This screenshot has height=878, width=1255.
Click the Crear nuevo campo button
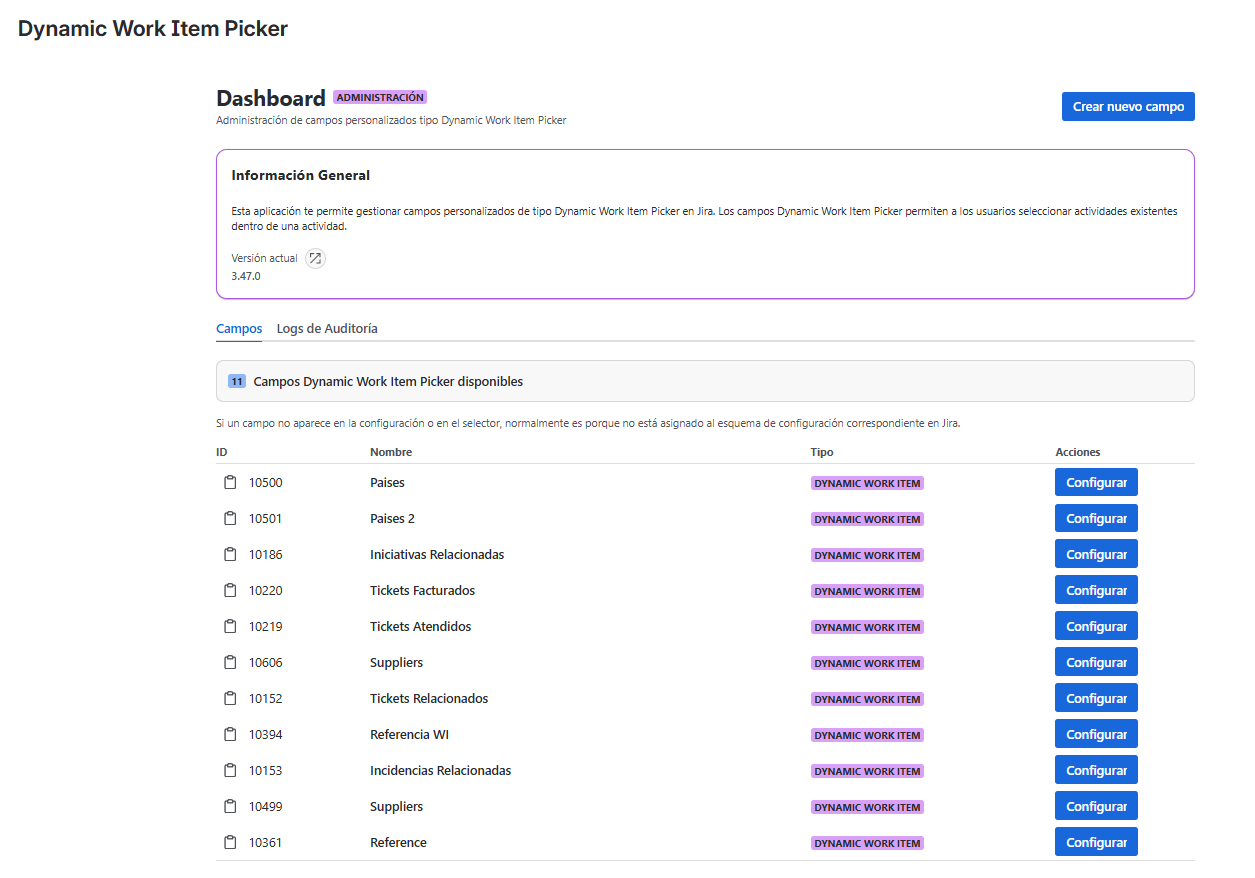[1128, 107]
